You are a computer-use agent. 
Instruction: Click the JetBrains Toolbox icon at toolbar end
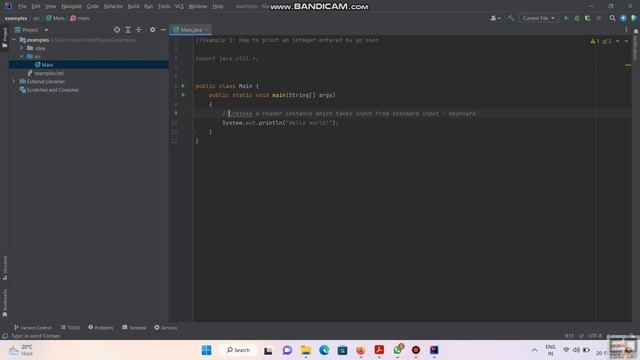634,18
